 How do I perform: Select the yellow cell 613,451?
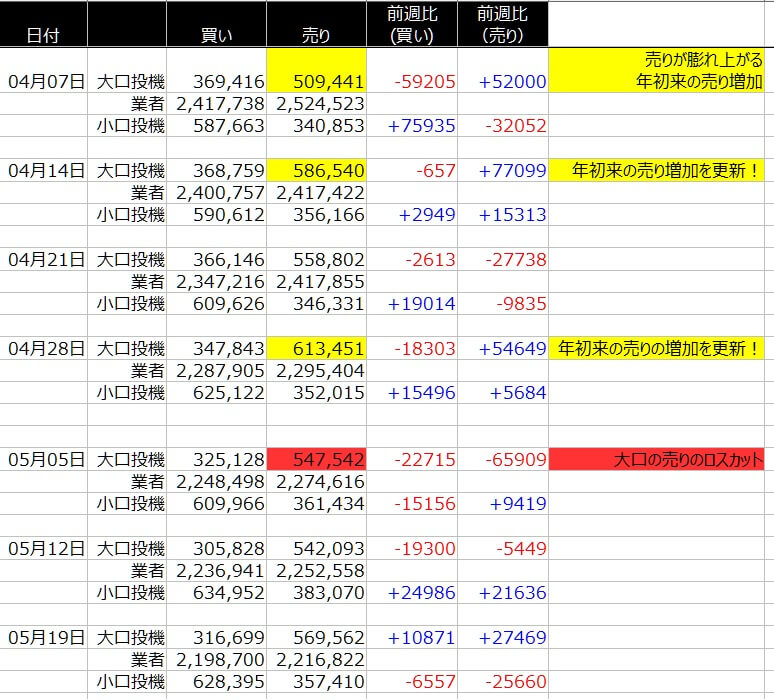pyautogui.click(x=316, y=349)
